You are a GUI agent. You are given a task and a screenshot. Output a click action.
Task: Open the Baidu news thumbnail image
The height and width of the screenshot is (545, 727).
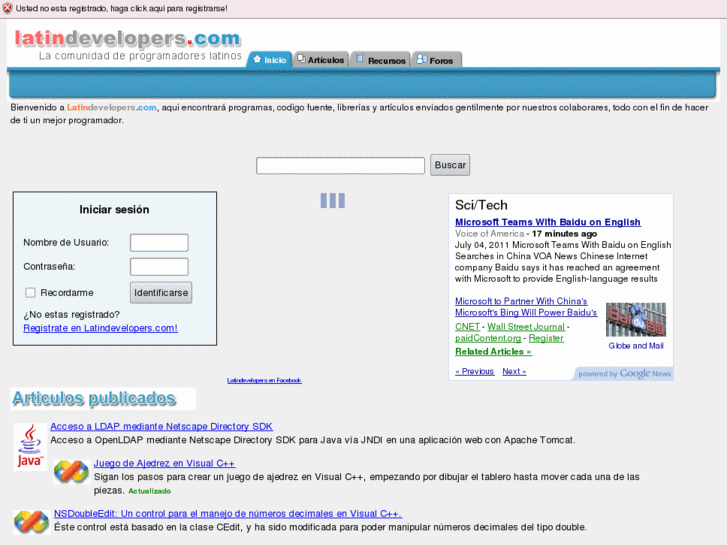coord(636,320)
